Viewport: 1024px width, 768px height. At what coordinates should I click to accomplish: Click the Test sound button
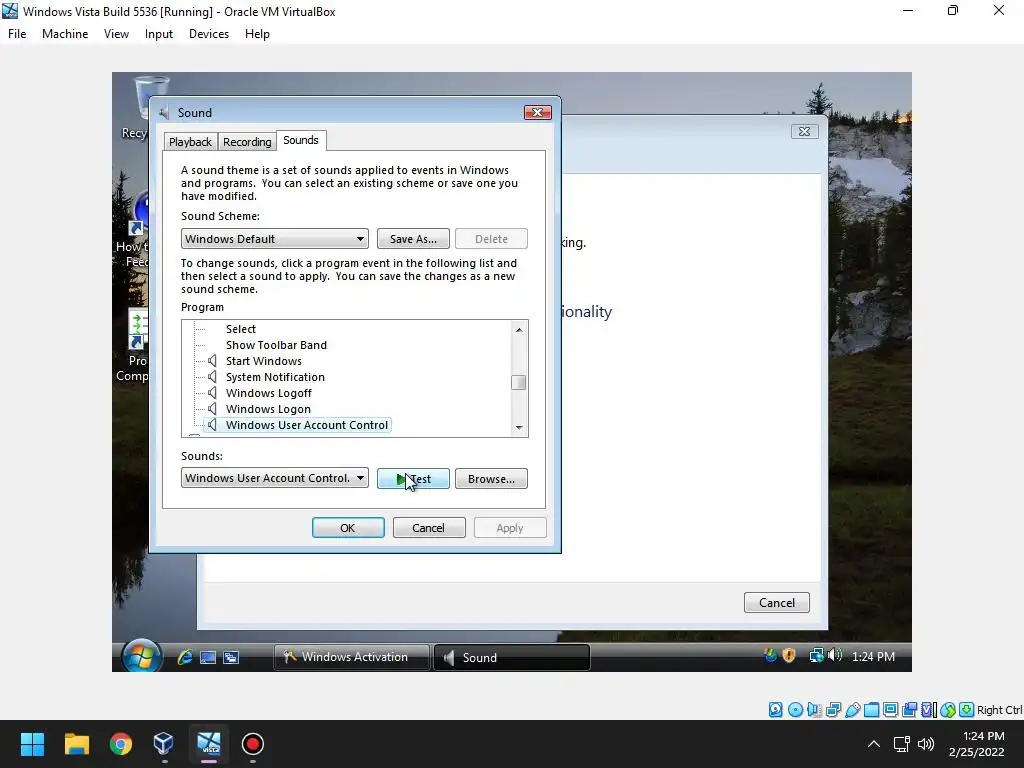413,479
